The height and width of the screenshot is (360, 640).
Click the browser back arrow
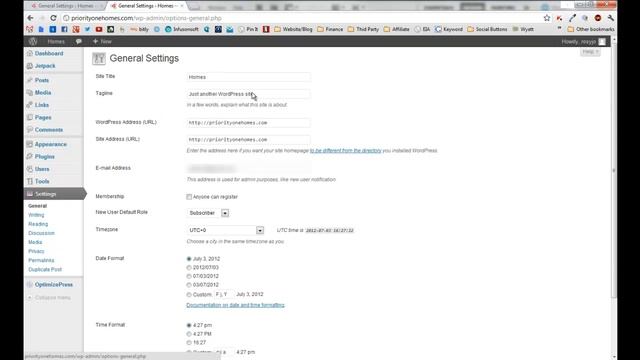pos(30,18)
